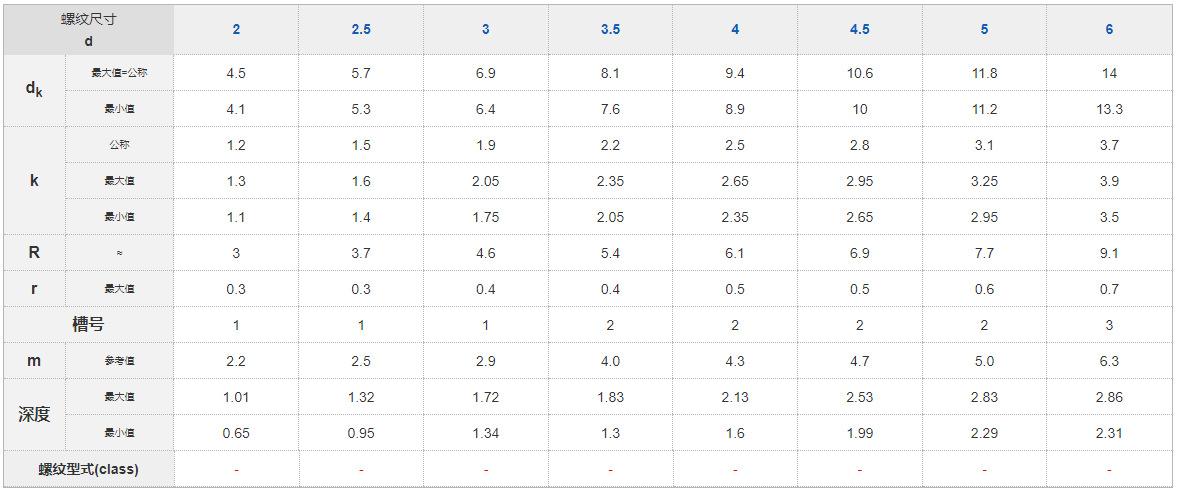
Task: Click the m reference value 6.3 cell
Action: (x=1109, y=361)
